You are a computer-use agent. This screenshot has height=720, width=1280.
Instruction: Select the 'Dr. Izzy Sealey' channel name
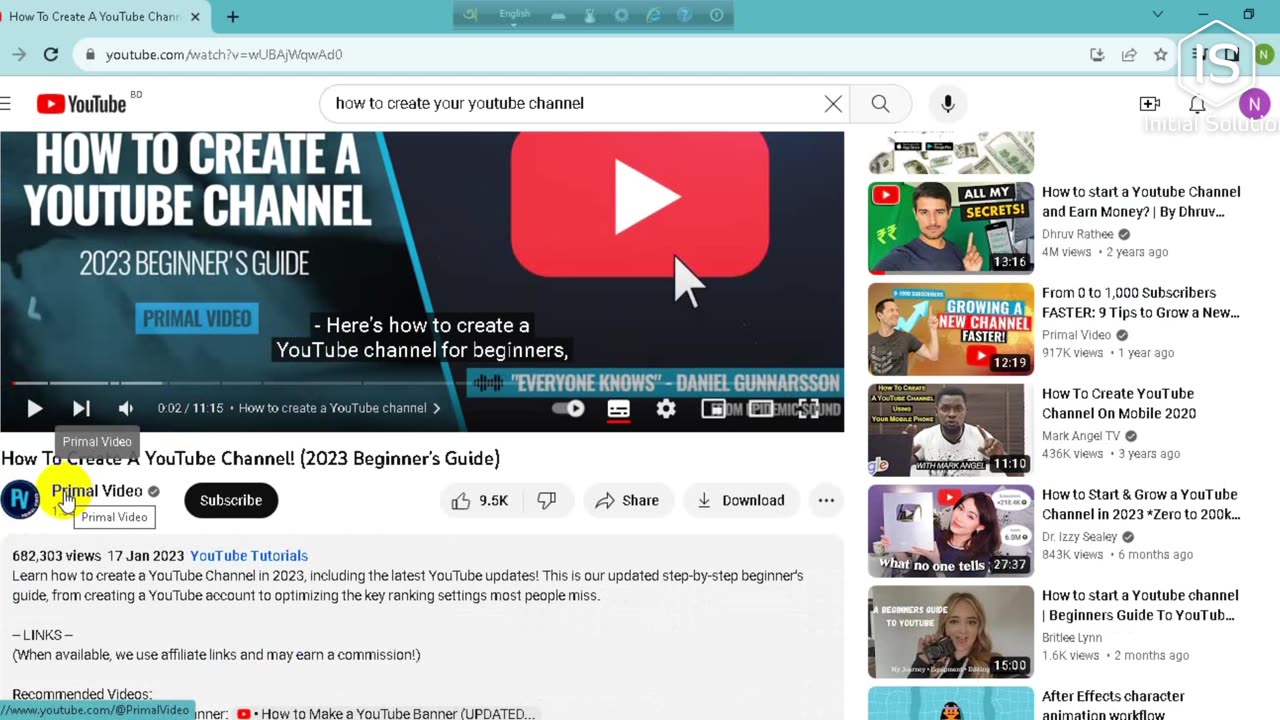(x=1079, y=537)
